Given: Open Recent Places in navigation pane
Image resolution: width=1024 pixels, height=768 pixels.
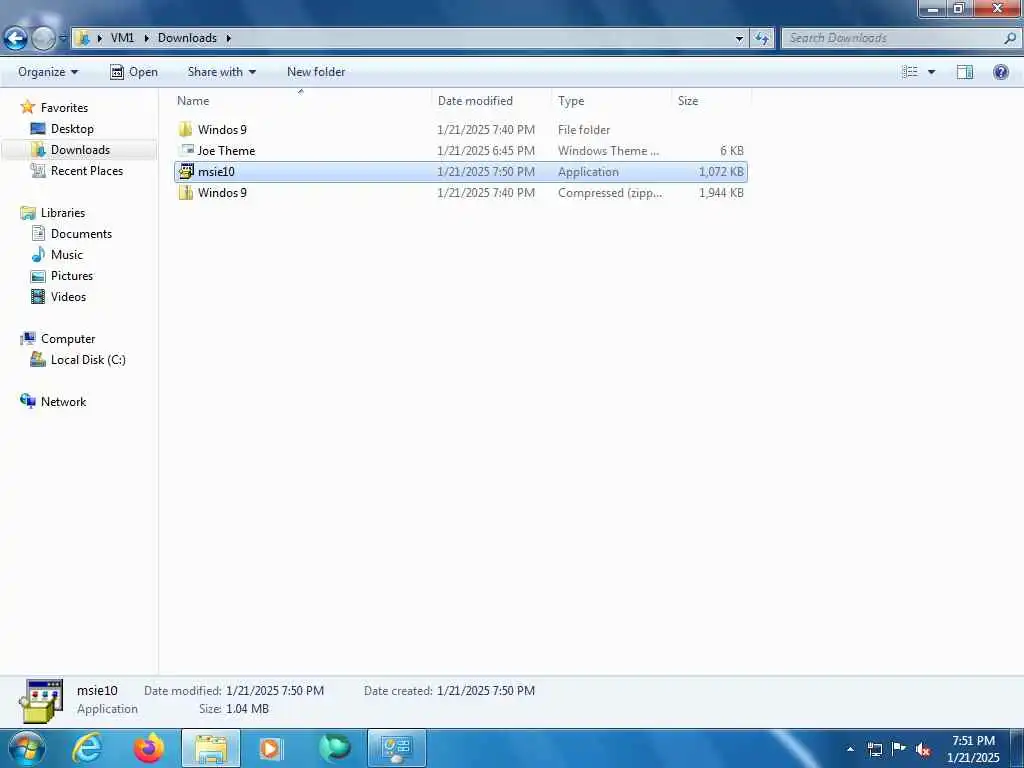Looking at the screenshot, I should pyautogui.click(x=87, y=170).
